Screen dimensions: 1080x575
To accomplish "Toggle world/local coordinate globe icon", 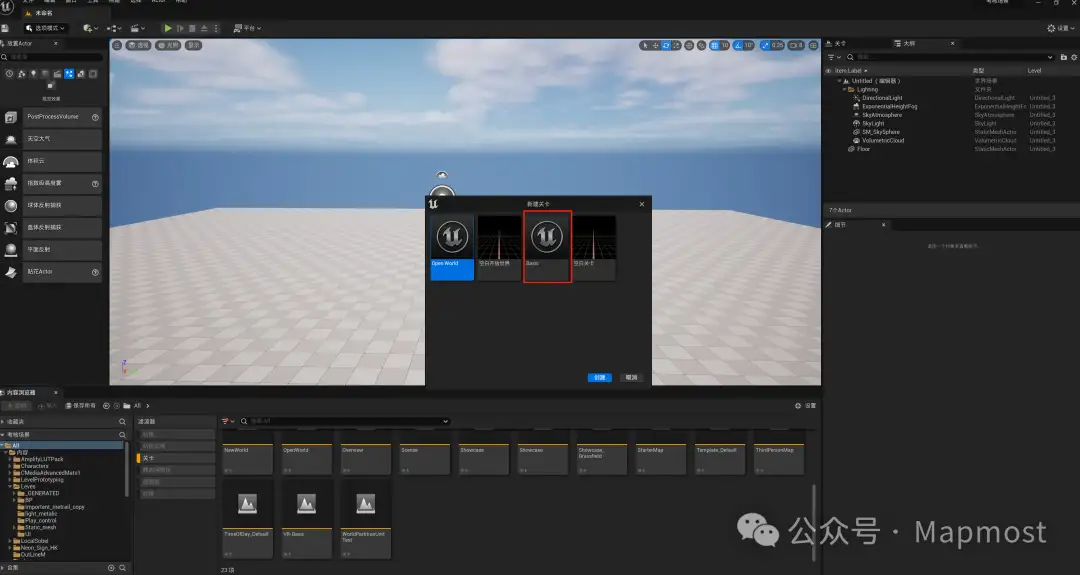I will 689,45.
